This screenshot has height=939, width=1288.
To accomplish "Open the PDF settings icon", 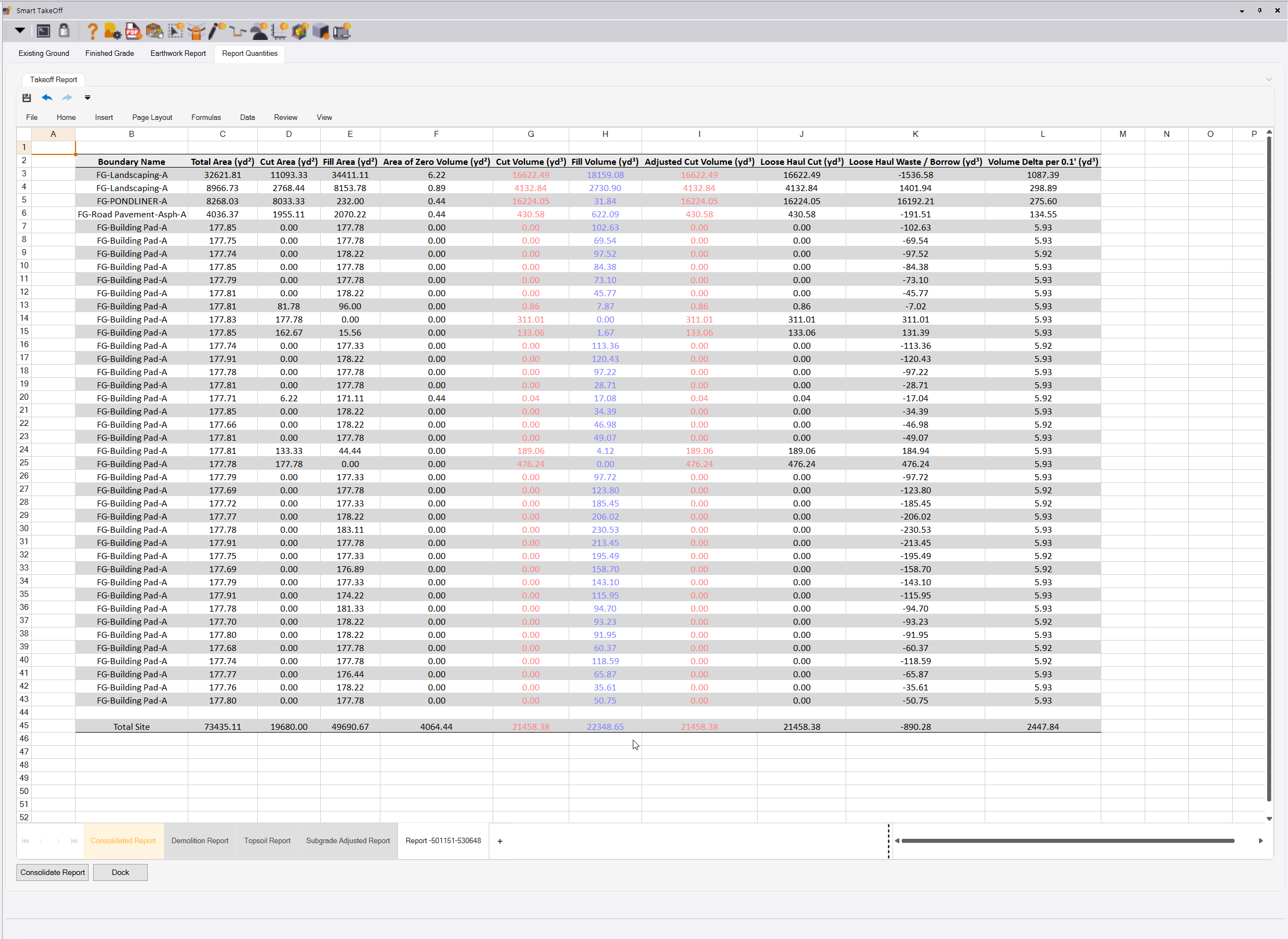I will coord(133,31).
